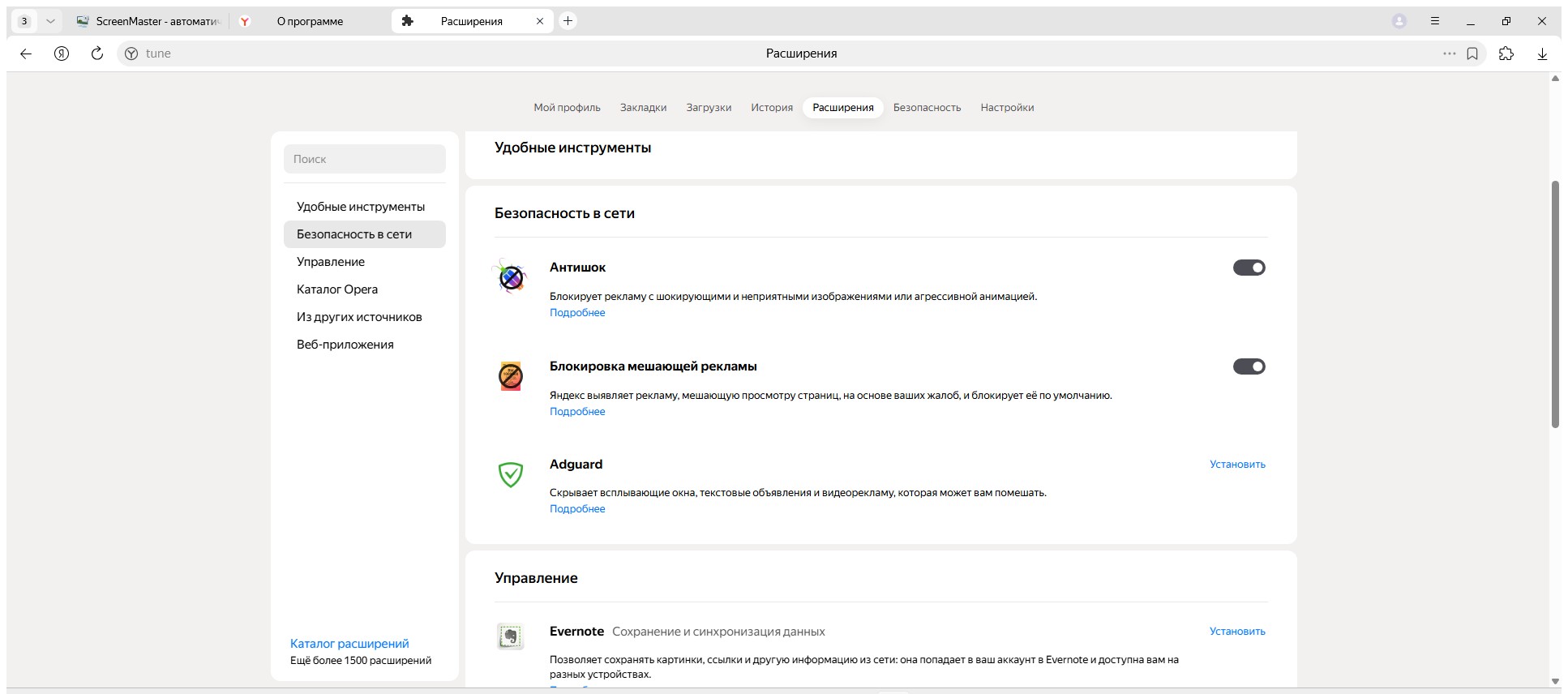Image resolution: width=1568 pixels, height=694 pixels.
Task: Open a new tab with the plus button
Action: pyautogui.click(x=568, y=21)
